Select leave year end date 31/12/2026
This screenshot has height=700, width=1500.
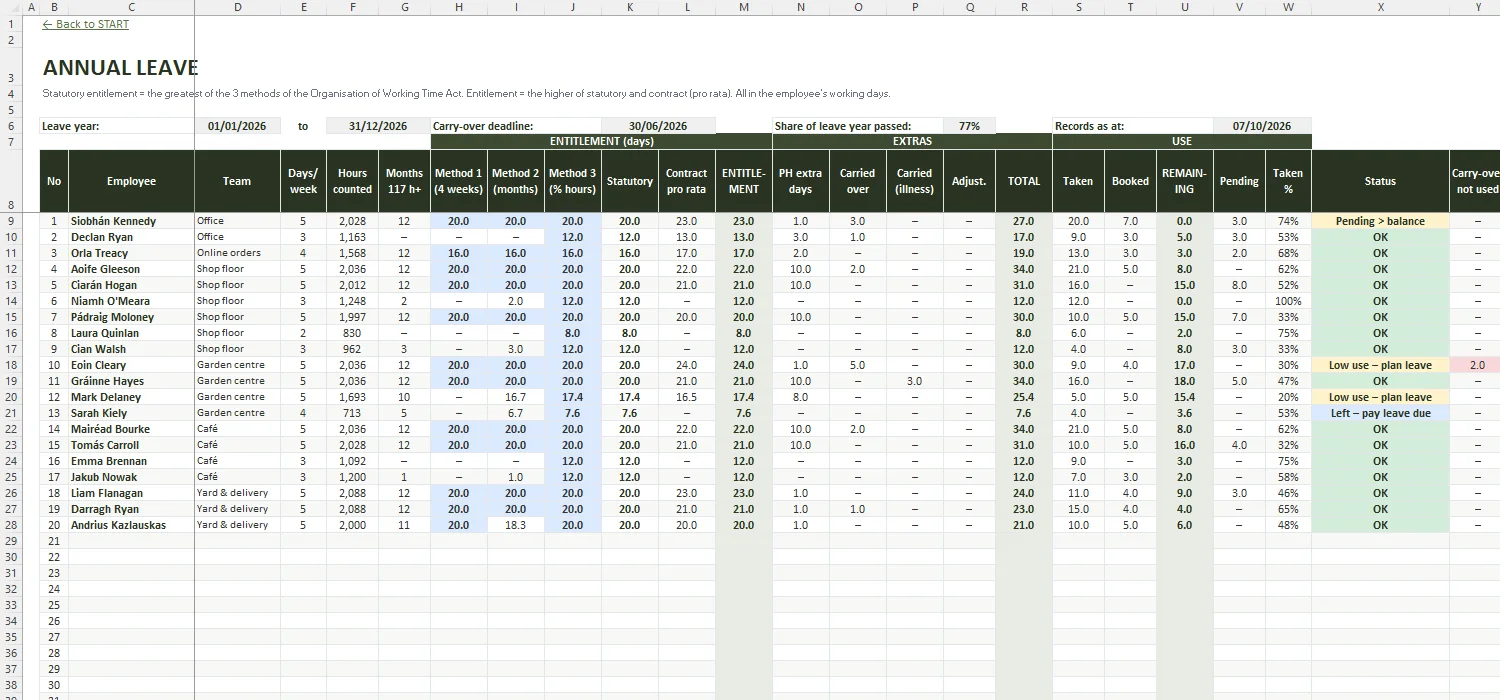point(378,126)
